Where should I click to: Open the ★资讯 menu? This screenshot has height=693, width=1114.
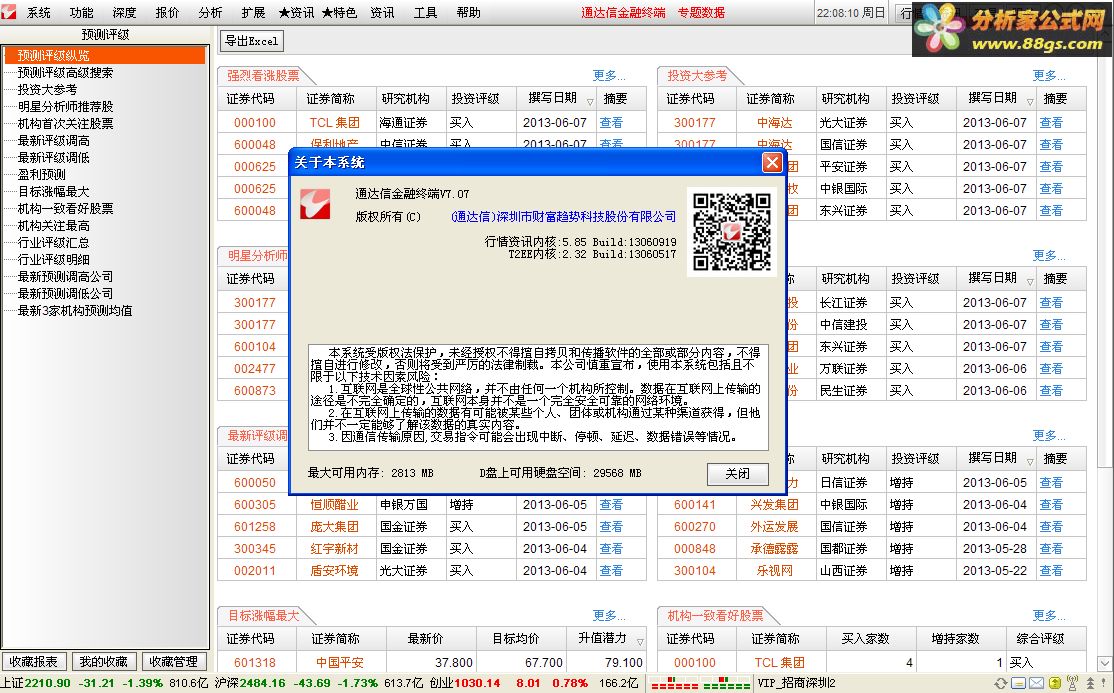[296, 13]
